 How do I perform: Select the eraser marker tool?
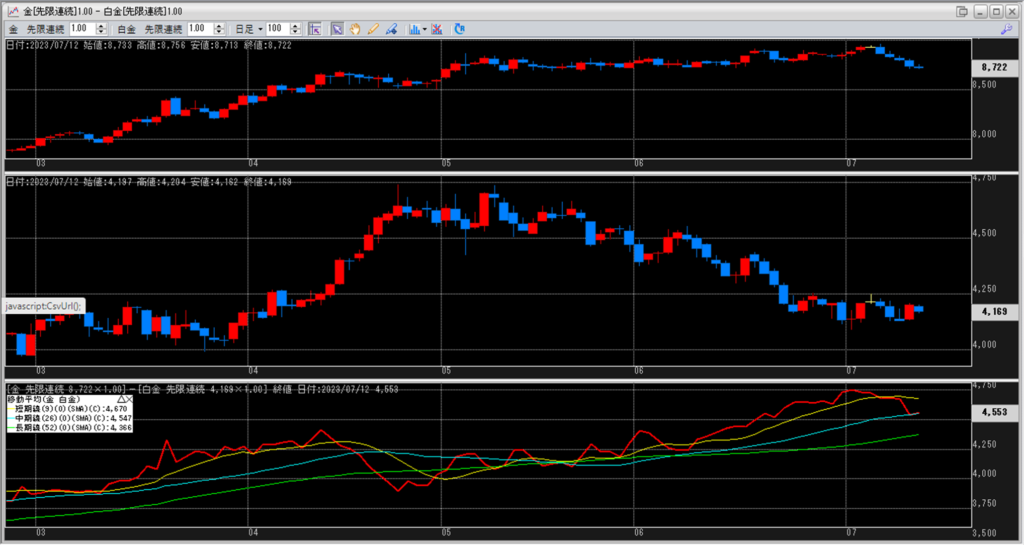391,29
